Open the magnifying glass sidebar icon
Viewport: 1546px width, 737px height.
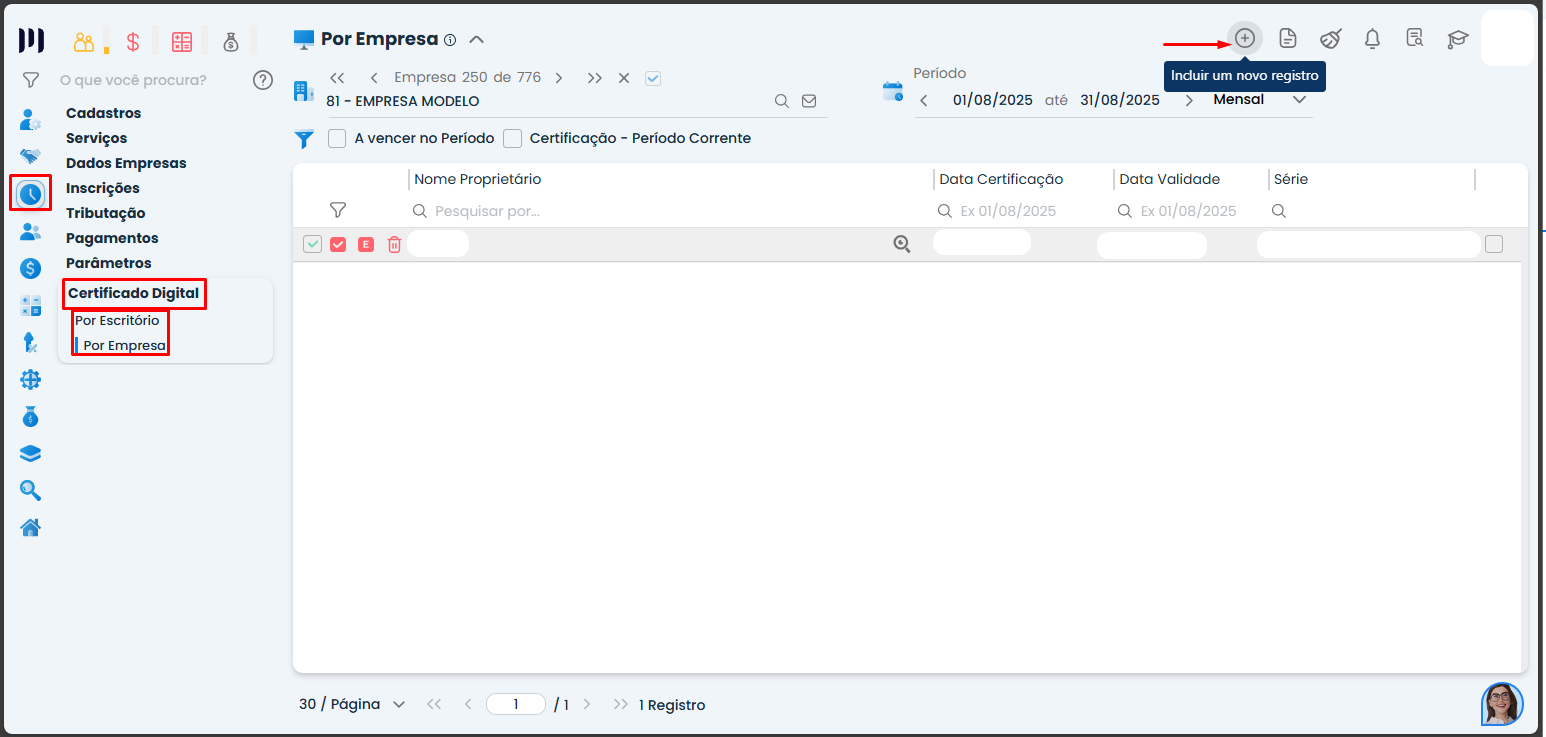31,490
